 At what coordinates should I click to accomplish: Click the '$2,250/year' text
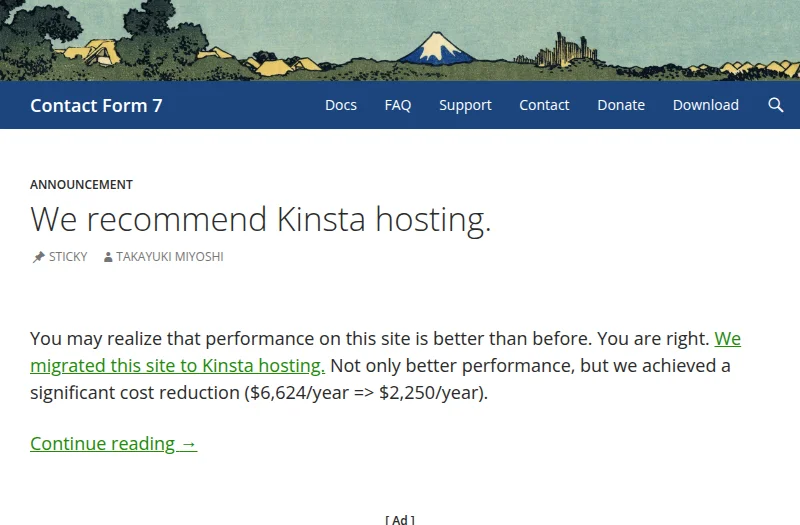coord(431,393)
